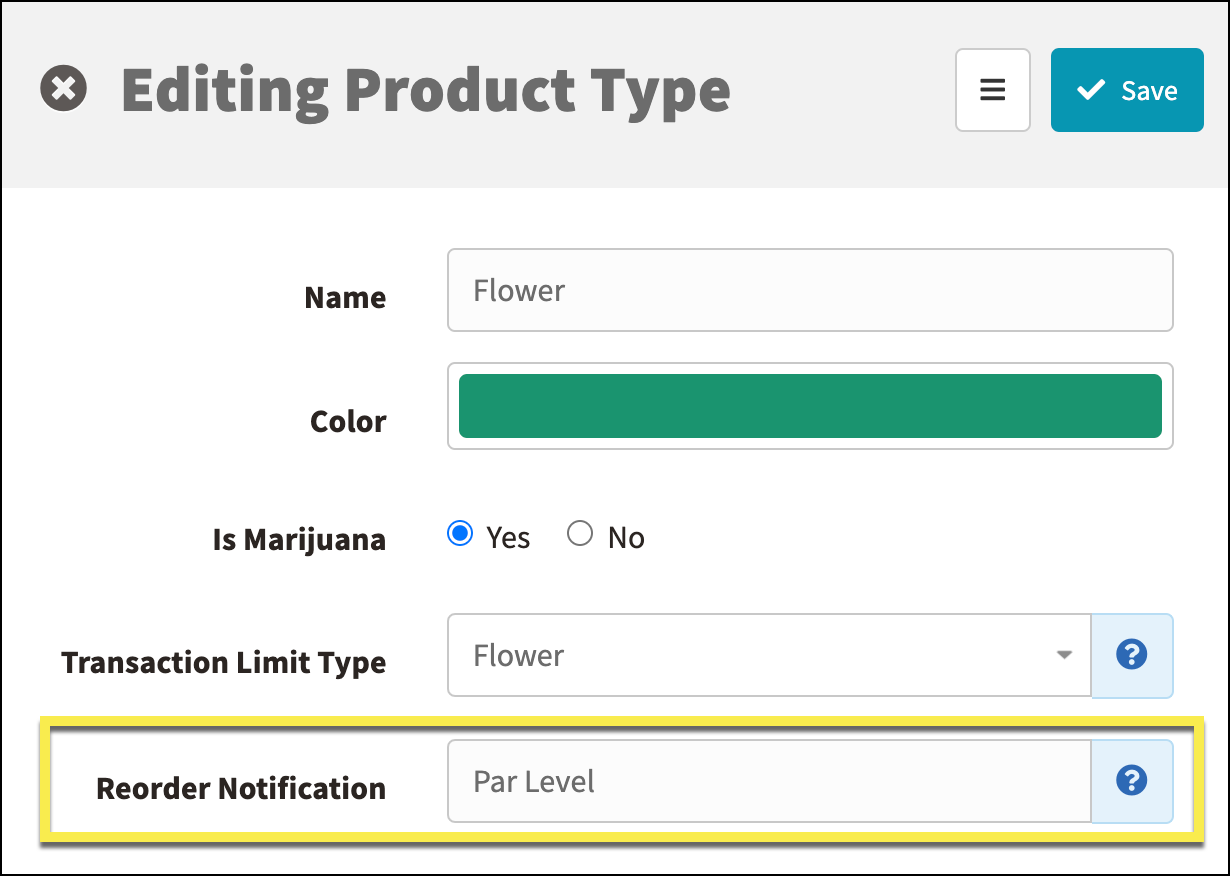Click the No label text
Screen dimensions: 1230x876
(x=626, y=538)
